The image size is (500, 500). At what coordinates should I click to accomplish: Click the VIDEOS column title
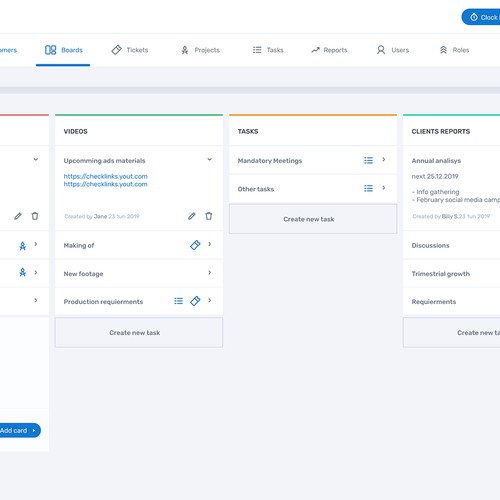[76, 131]
